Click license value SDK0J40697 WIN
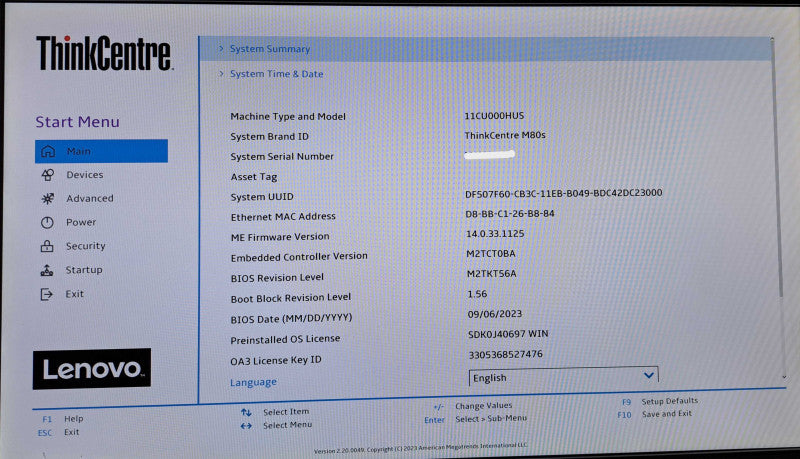Screen dimensions: 800x459 point(508,334)
